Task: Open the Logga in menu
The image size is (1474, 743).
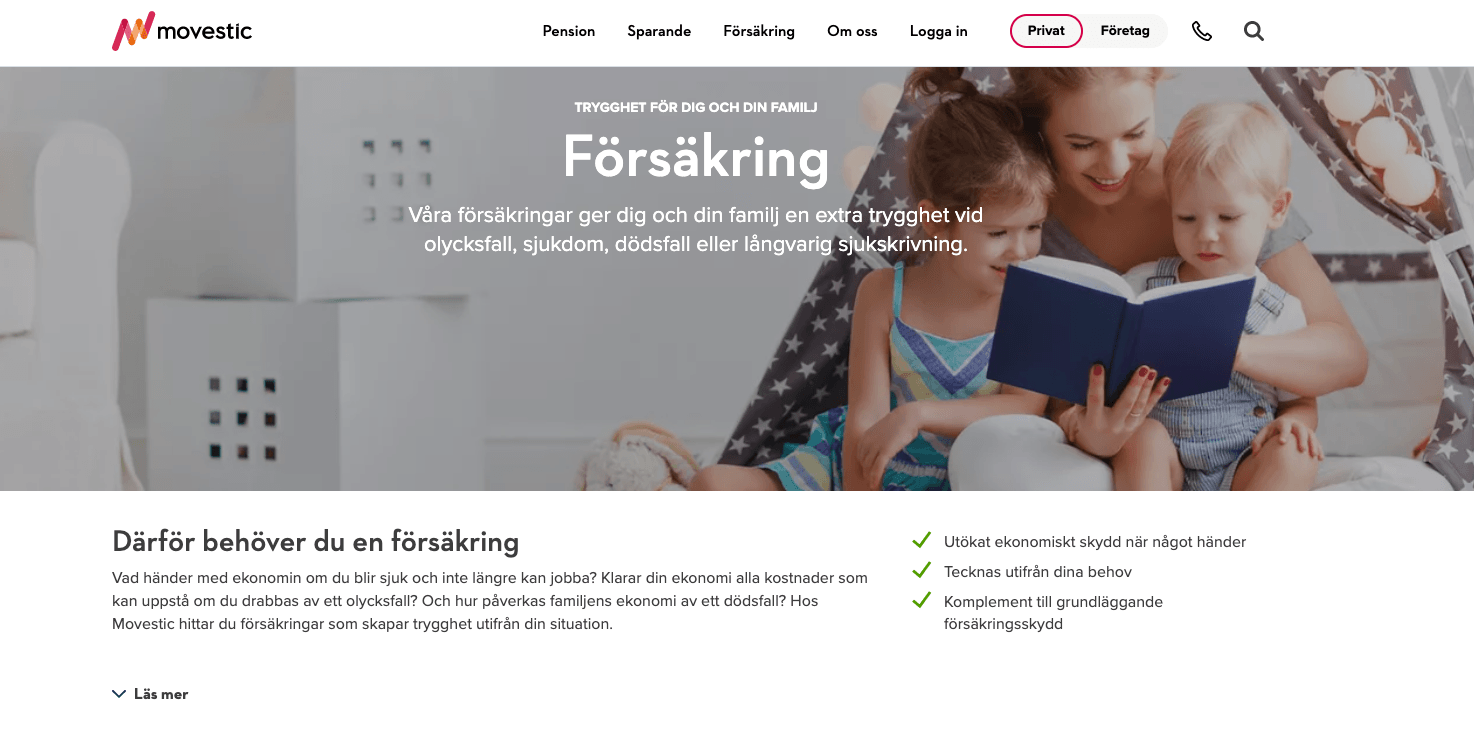Action: (x=939, y=31)
